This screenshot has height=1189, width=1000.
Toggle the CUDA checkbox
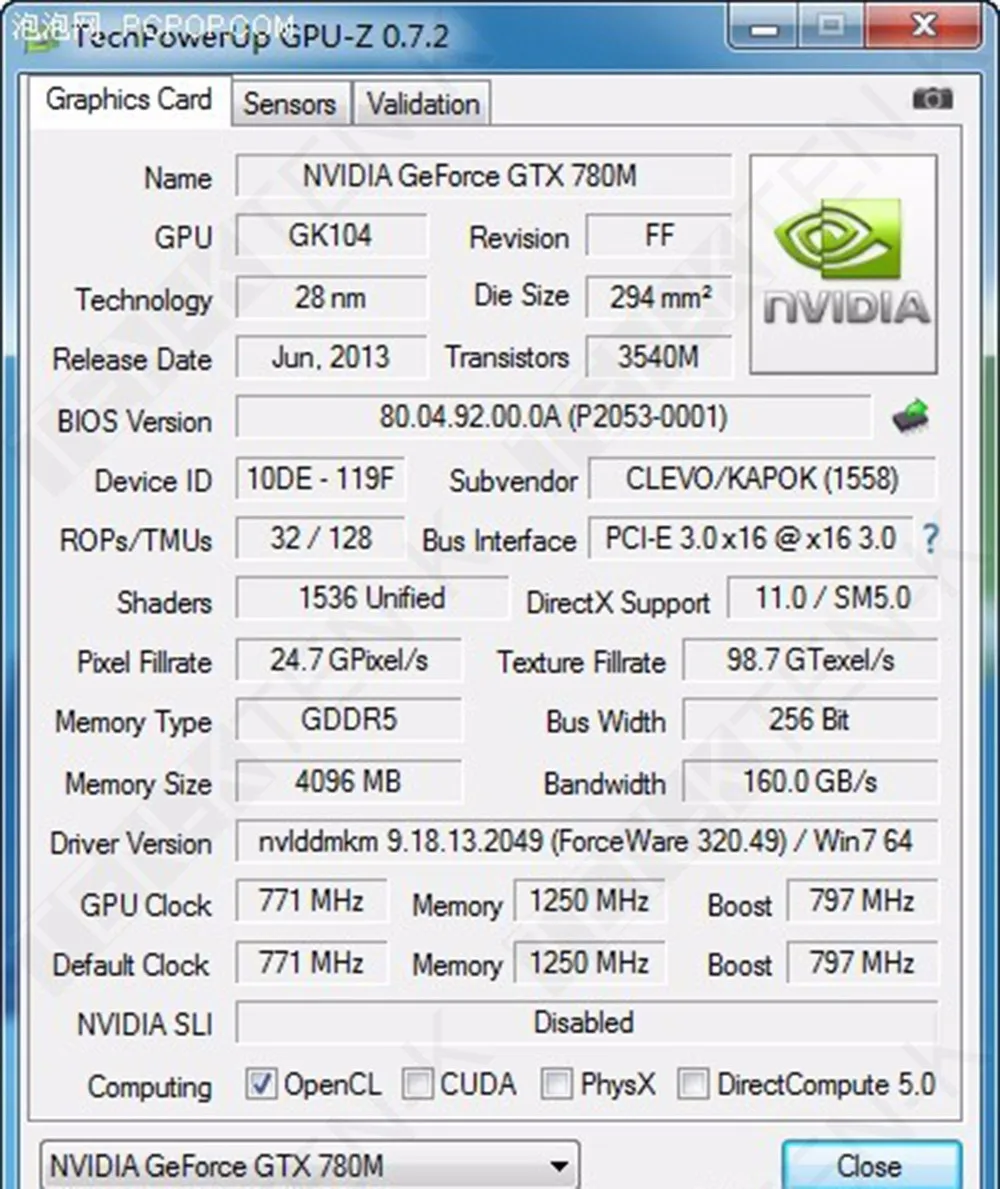click(x=417, y=1084)
